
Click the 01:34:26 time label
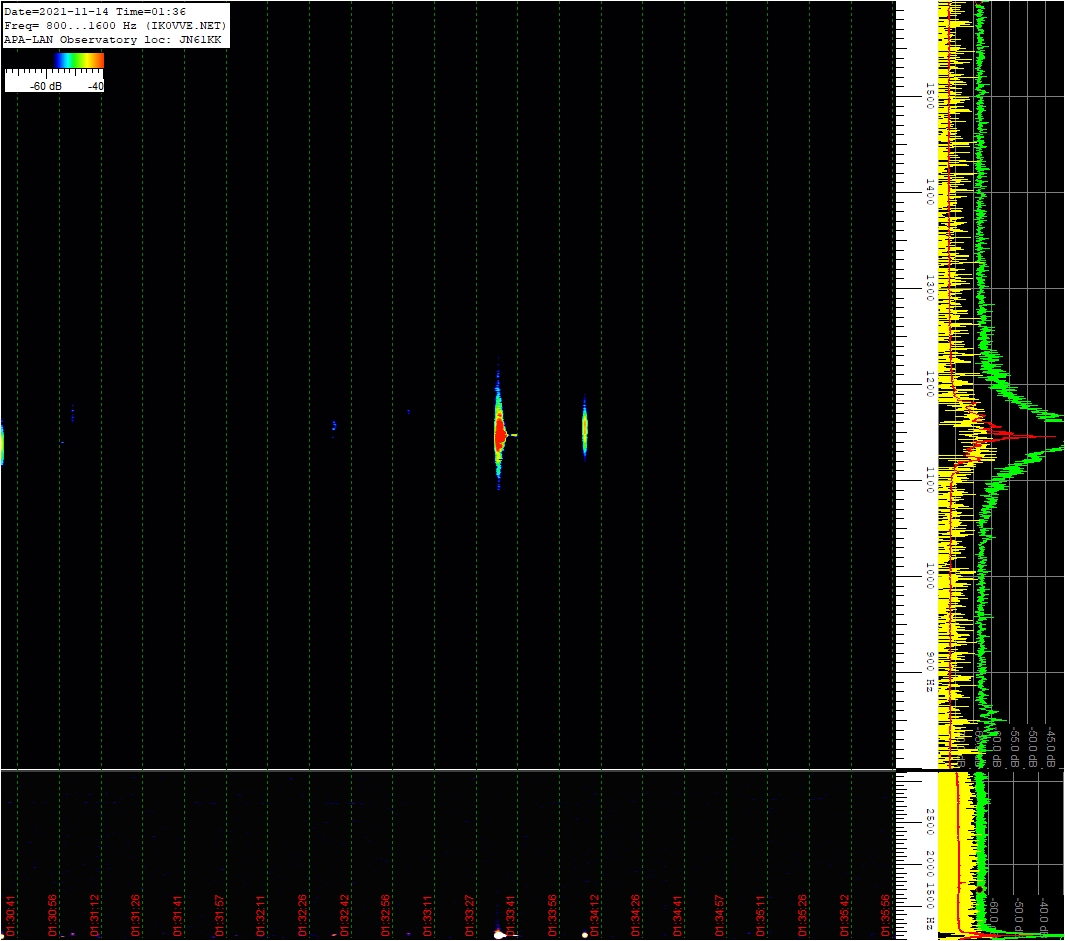point(636,915)
